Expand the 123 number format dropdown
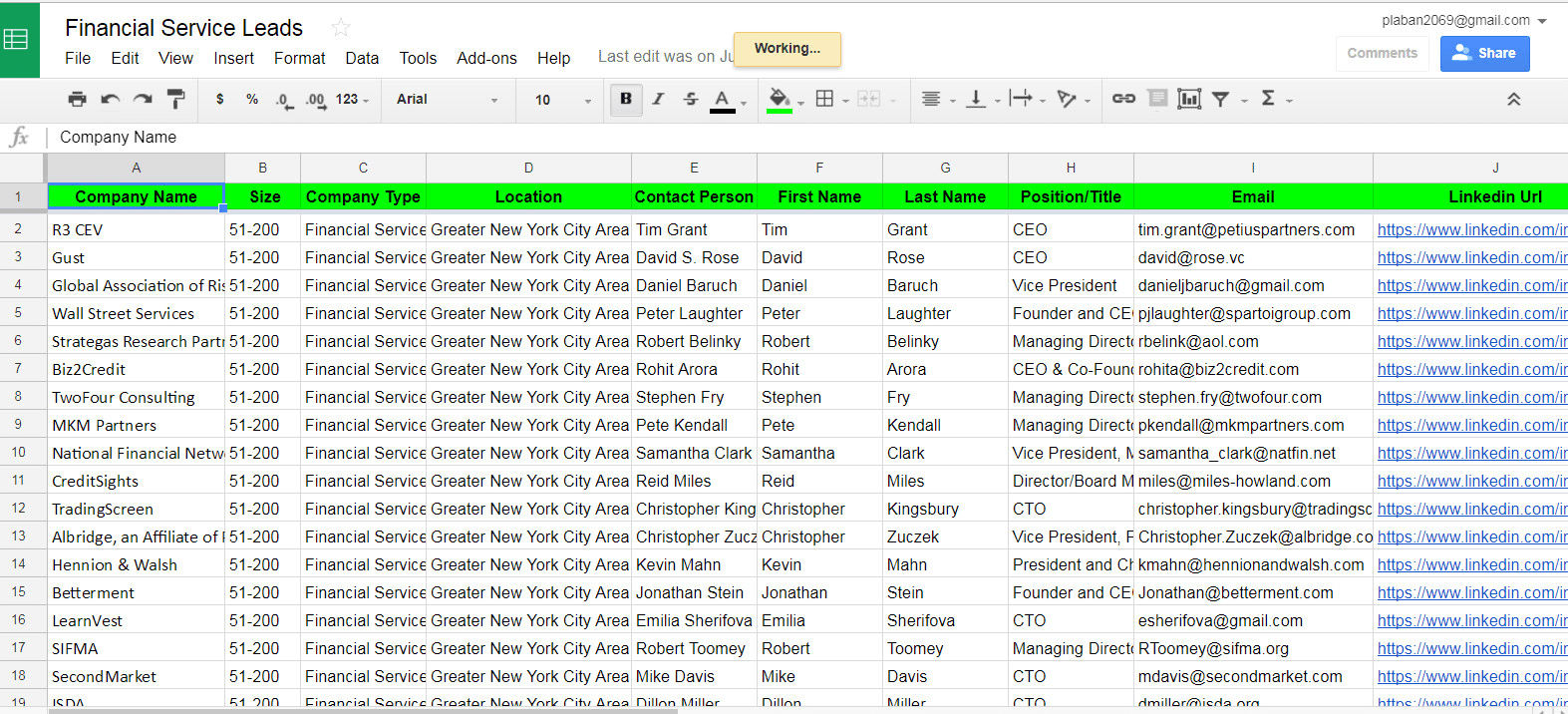 tap(352, 100)
